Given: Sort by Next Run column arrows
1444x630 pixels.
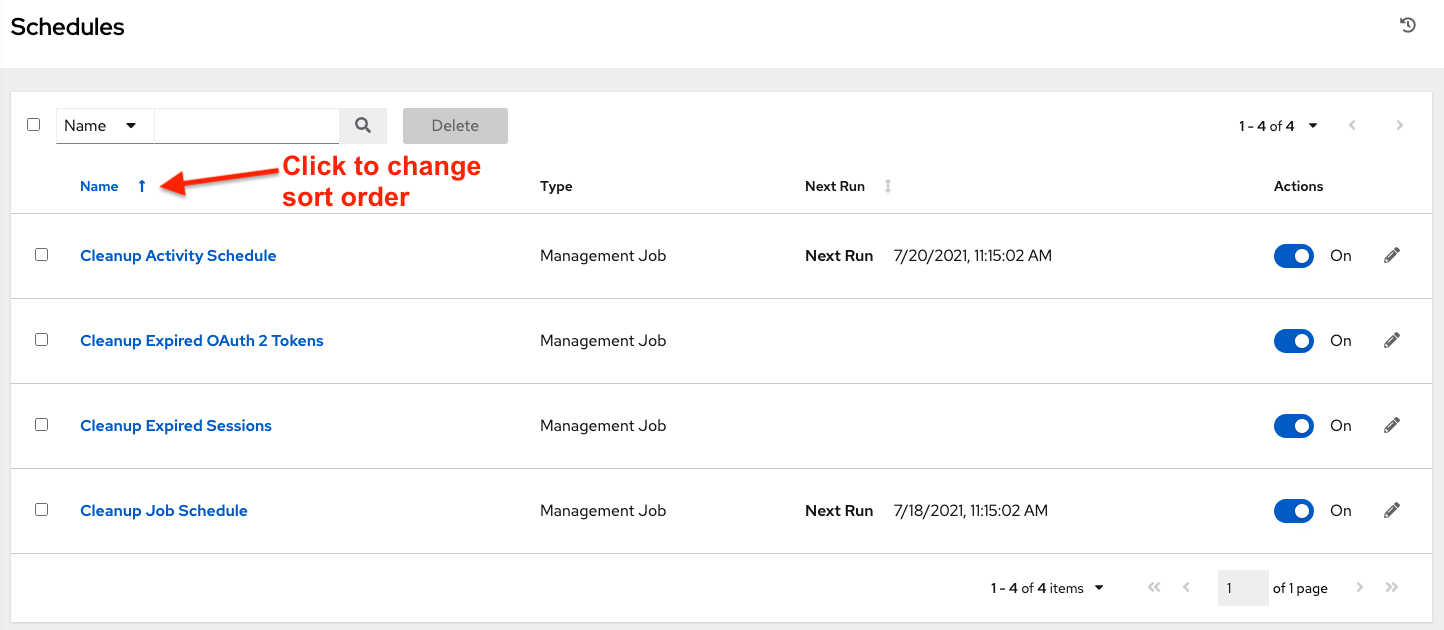Looking at the screenshot, I should pos(888,187).
